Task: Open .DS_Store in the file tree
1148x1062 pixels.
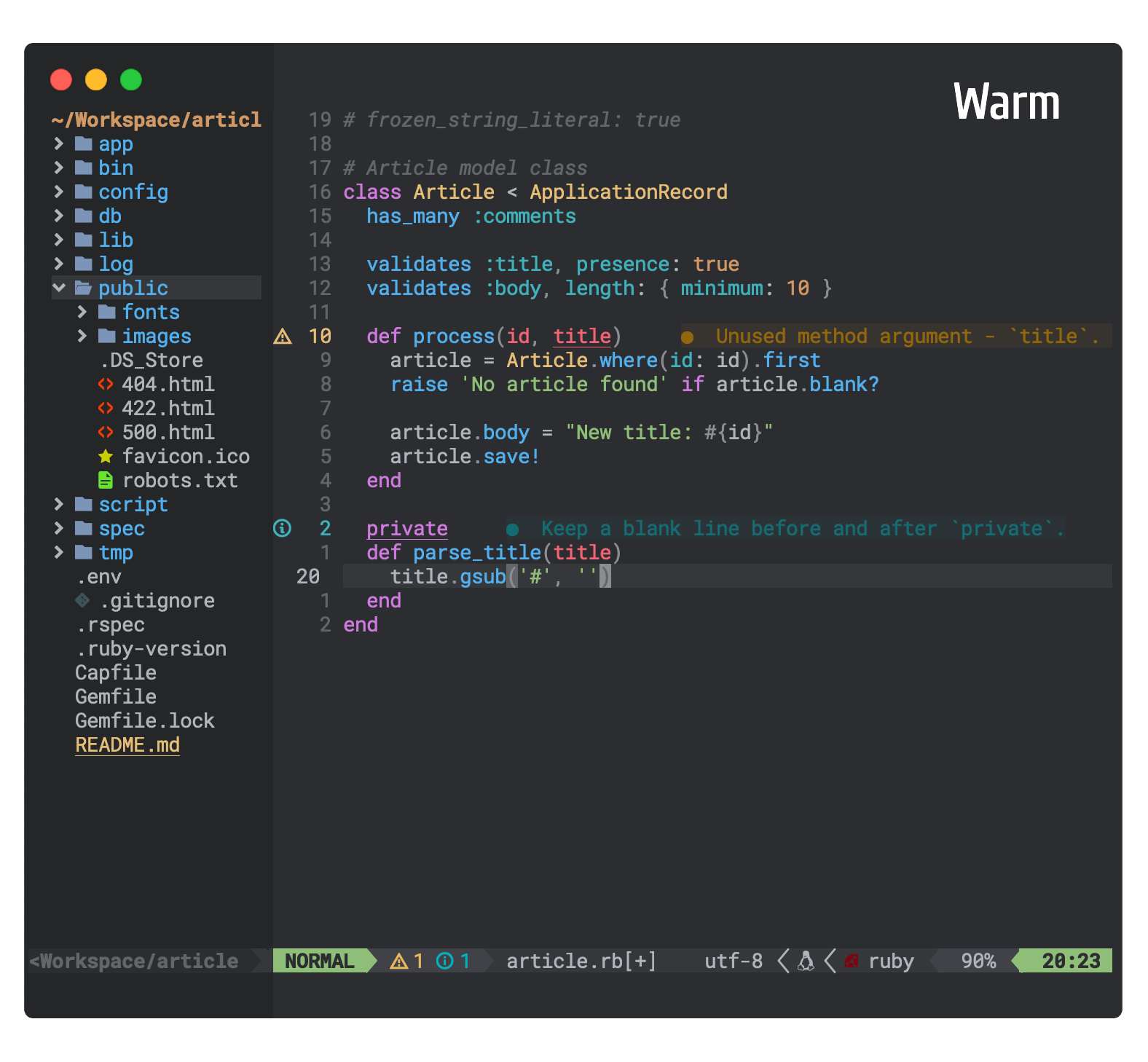Action: pyautogui.click(x=152, y=360)
